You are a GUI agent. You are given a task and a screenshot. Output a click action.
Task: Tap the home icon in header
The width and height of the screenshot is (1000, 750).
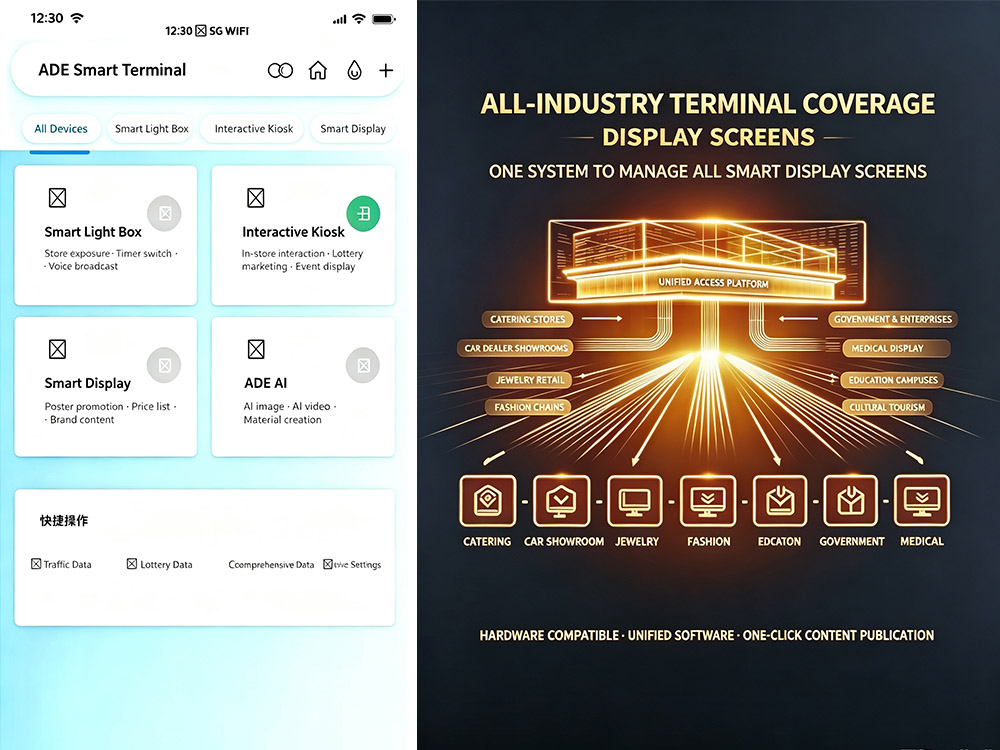[x=318, y=70]
